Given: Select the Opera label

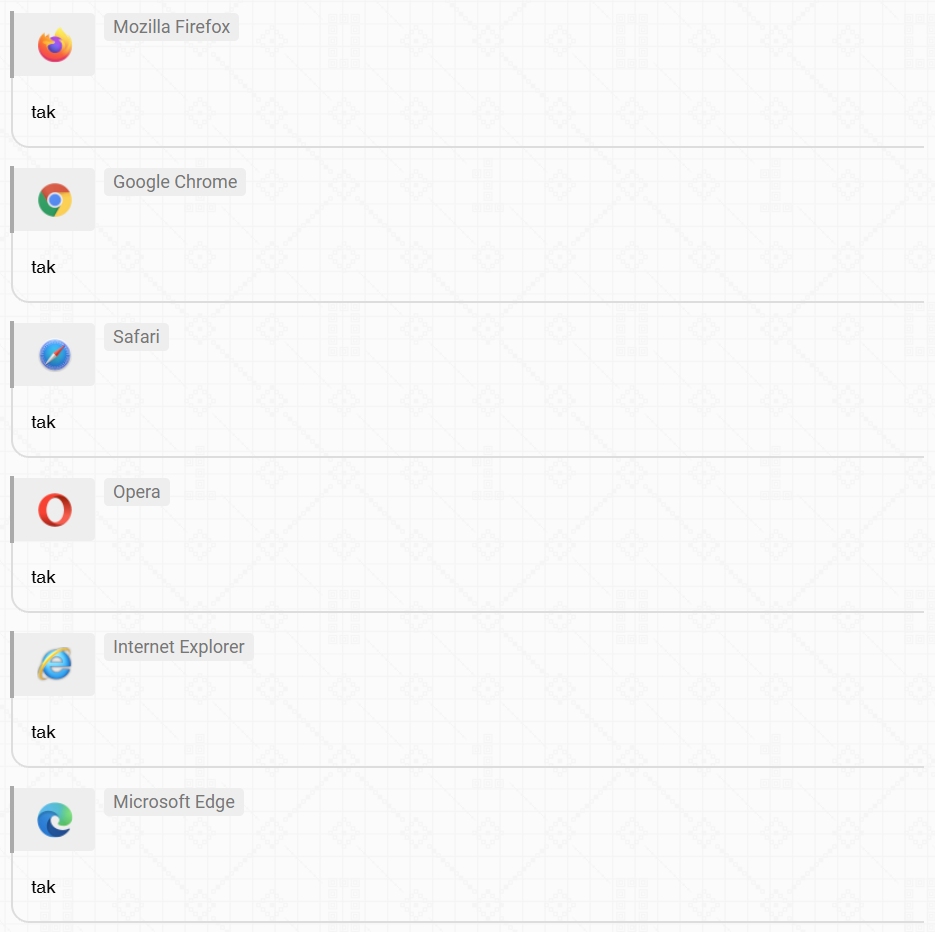Looking at the screenshot, I should pyautogui.click(x=137, y=492).
